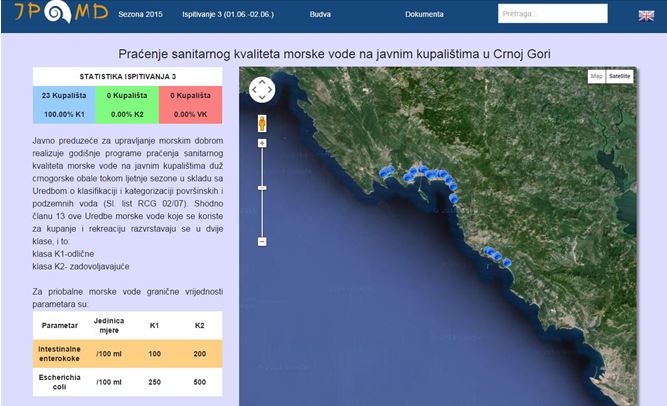
Task: Select the blue 23 Kupališta K1 box
Action: click(63, 106)
